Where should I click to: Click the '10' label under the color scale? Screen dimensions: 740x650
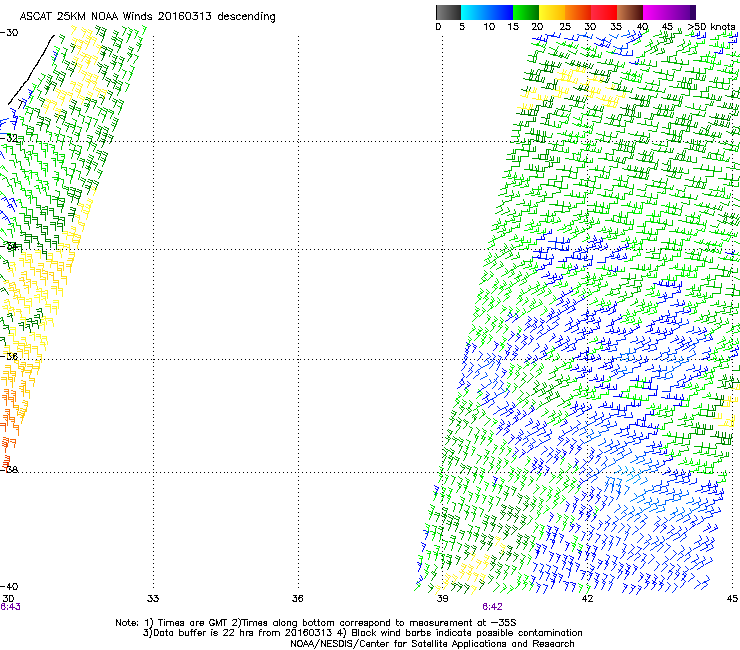(489, 27)
